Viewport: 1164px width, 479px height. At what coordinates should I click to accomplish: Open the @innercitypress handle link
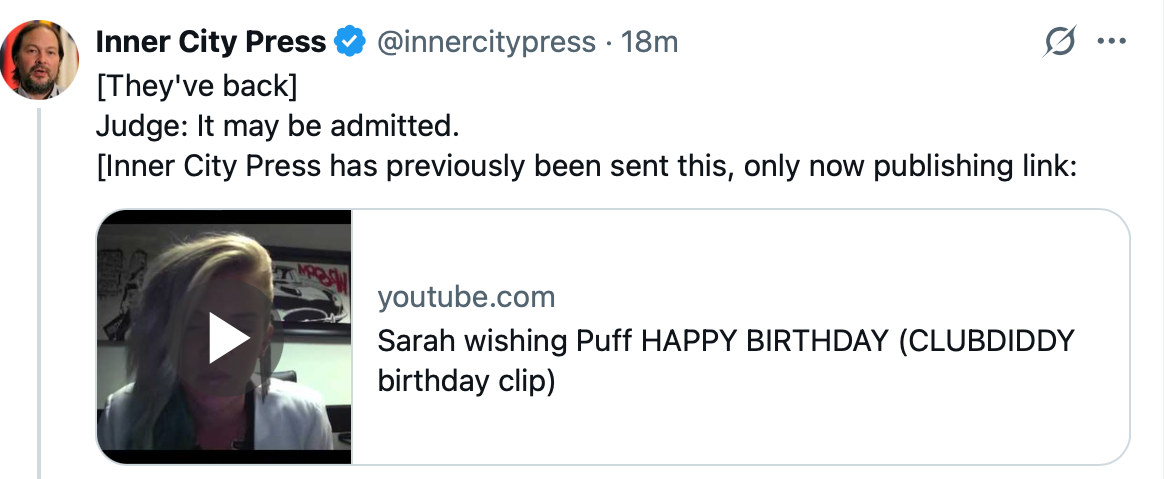coord(486,42)
